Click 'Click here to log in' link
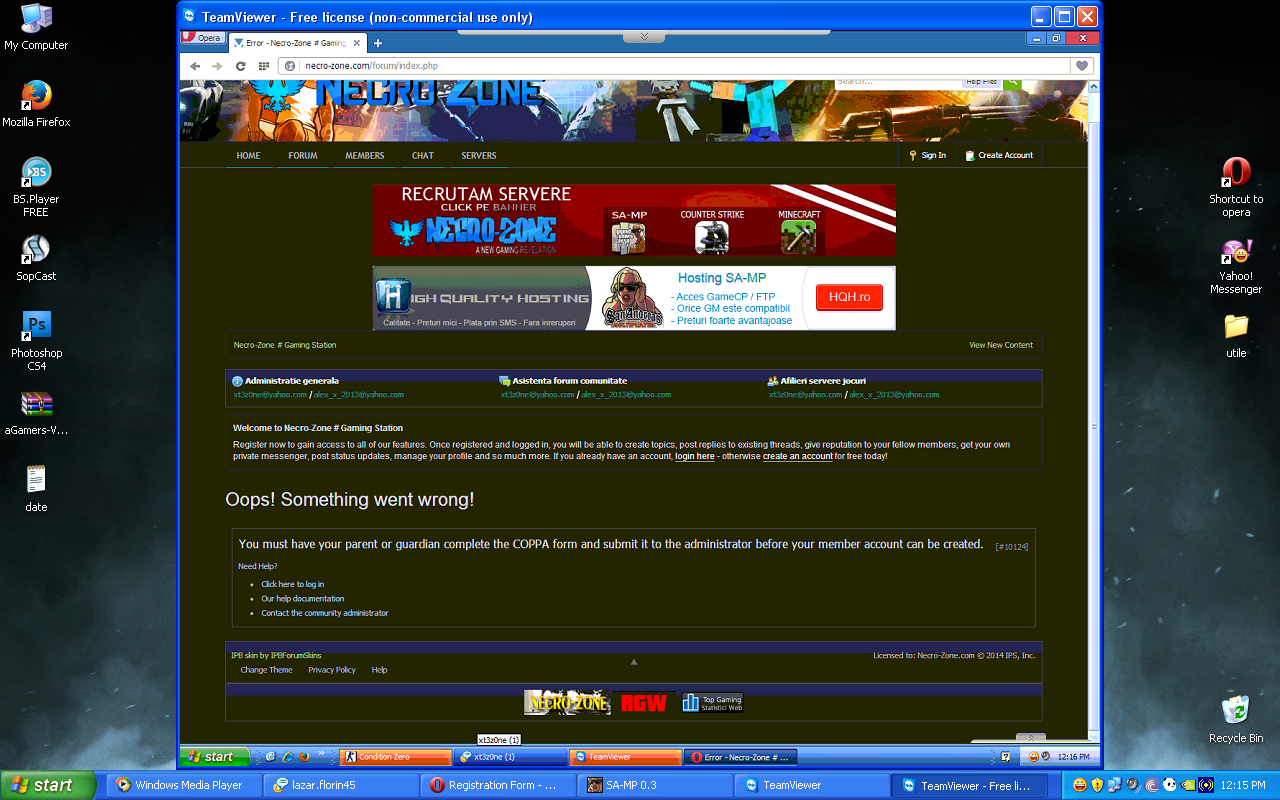Viewport: 1280px width, 800px height. [x=293, y=584]
